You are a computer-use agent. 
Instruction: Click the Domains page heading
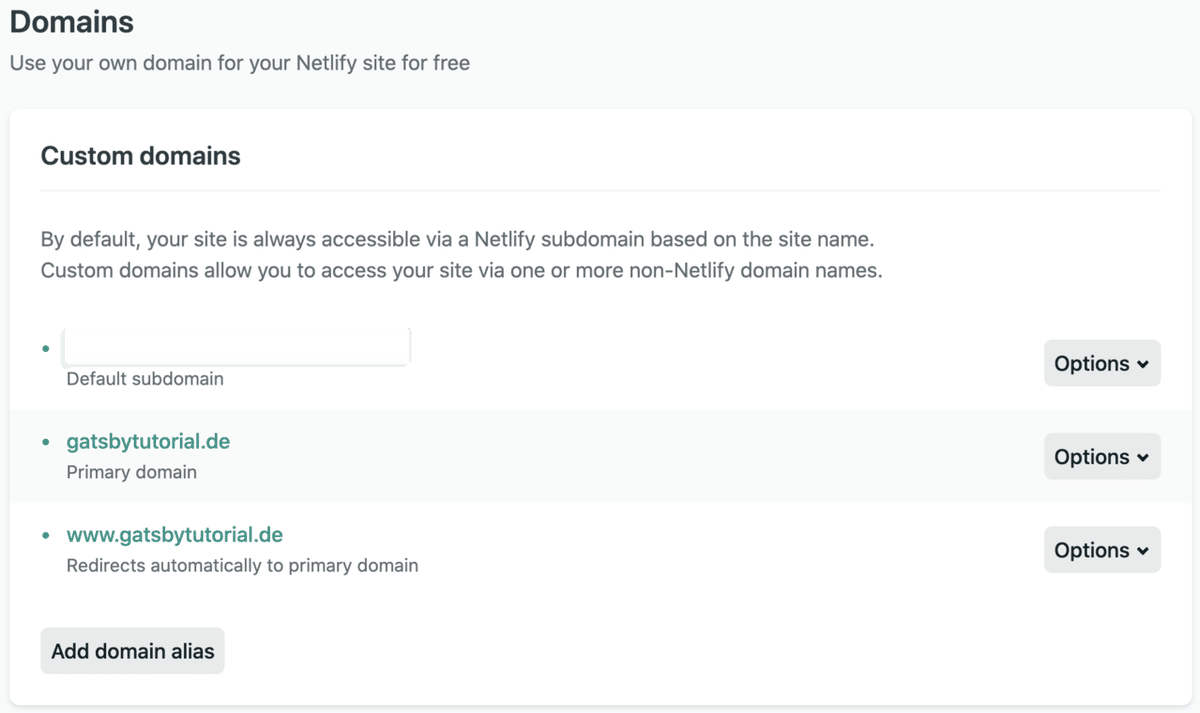71,21
